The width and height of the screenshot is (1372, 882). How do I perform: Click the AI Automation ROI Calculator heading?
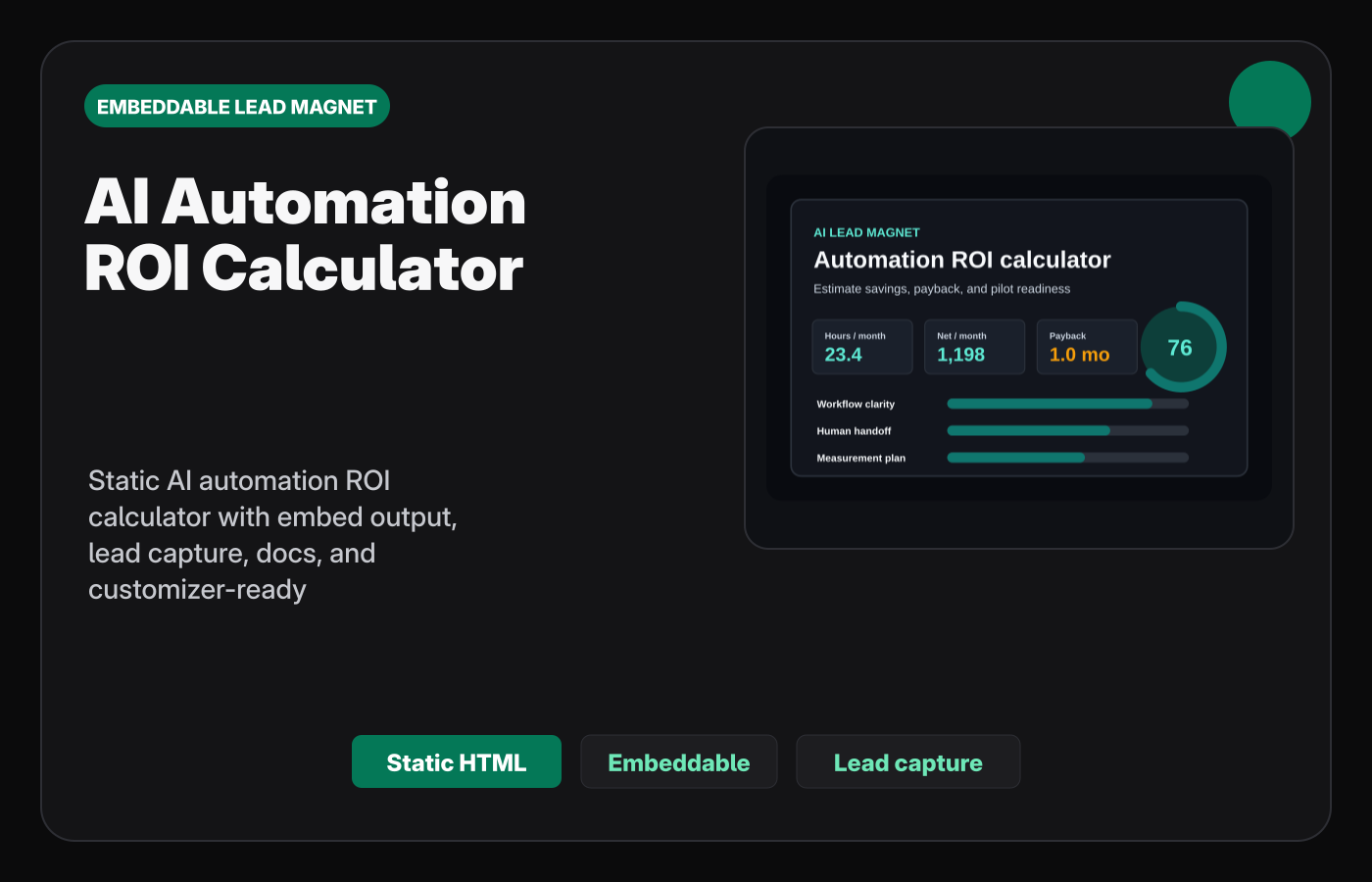(305, 235)
